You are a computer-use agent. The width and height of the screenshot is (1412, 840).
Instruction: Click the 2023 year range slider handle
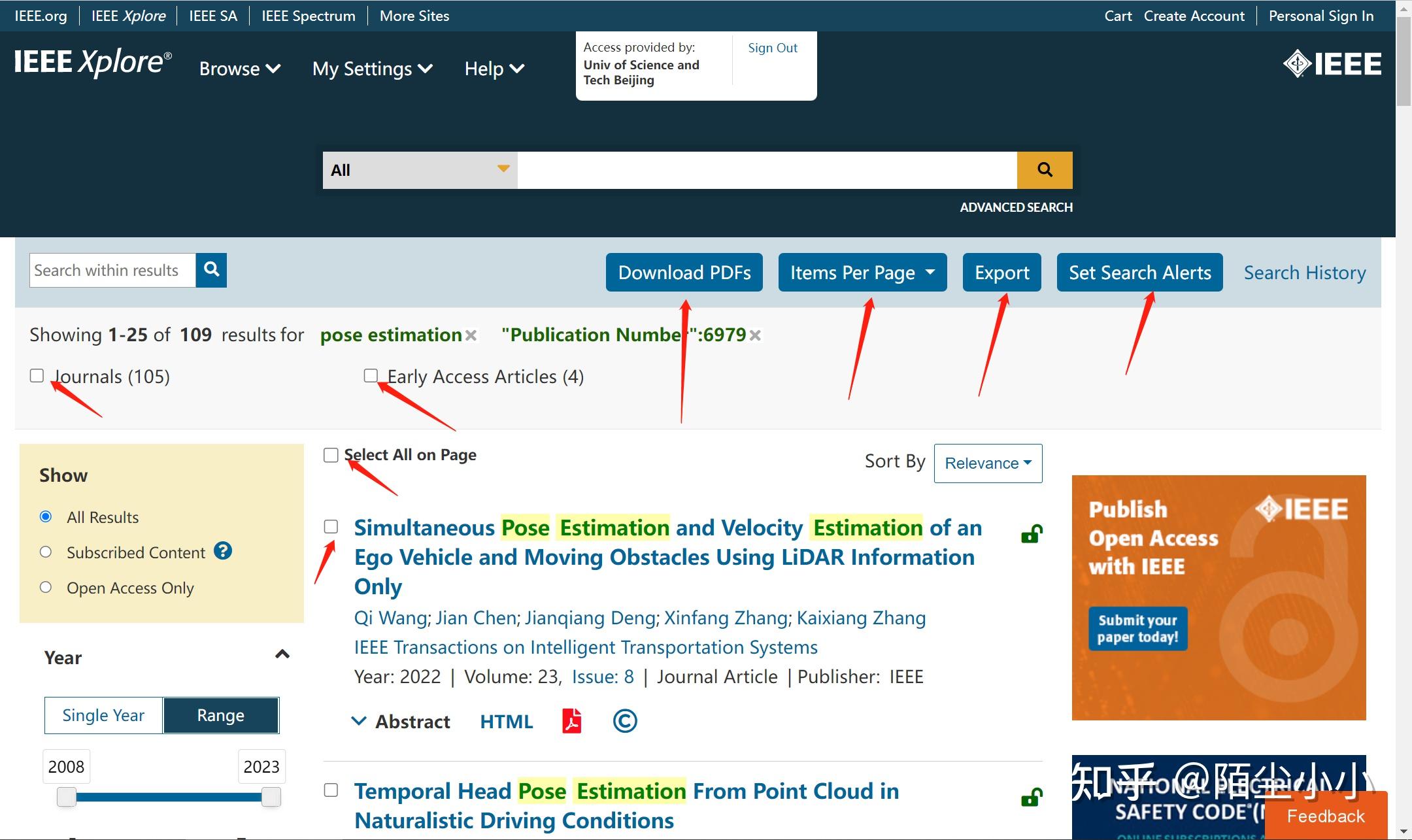(271, 796)
